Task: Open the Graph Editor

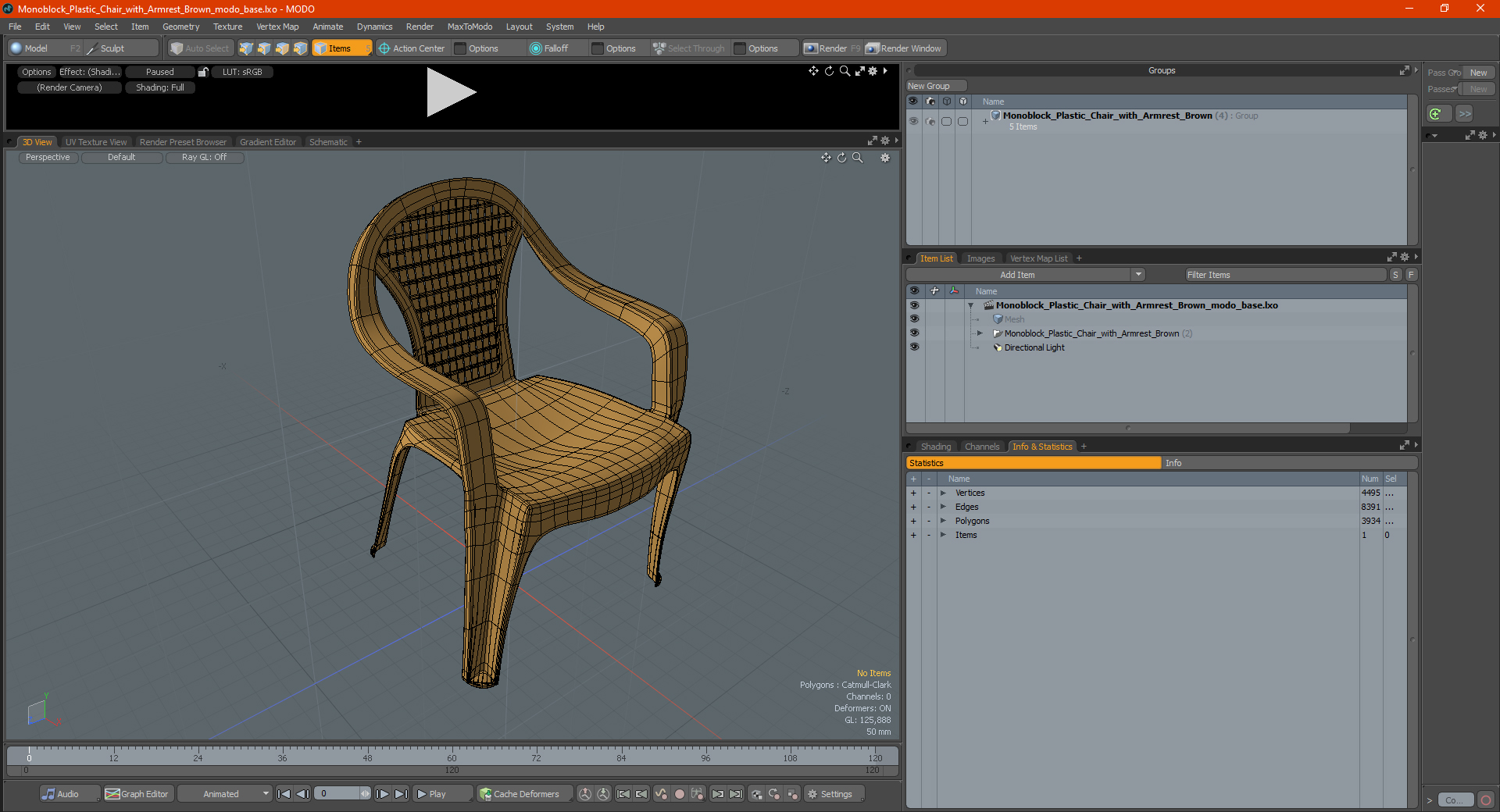Action: (x=137, y=794)
